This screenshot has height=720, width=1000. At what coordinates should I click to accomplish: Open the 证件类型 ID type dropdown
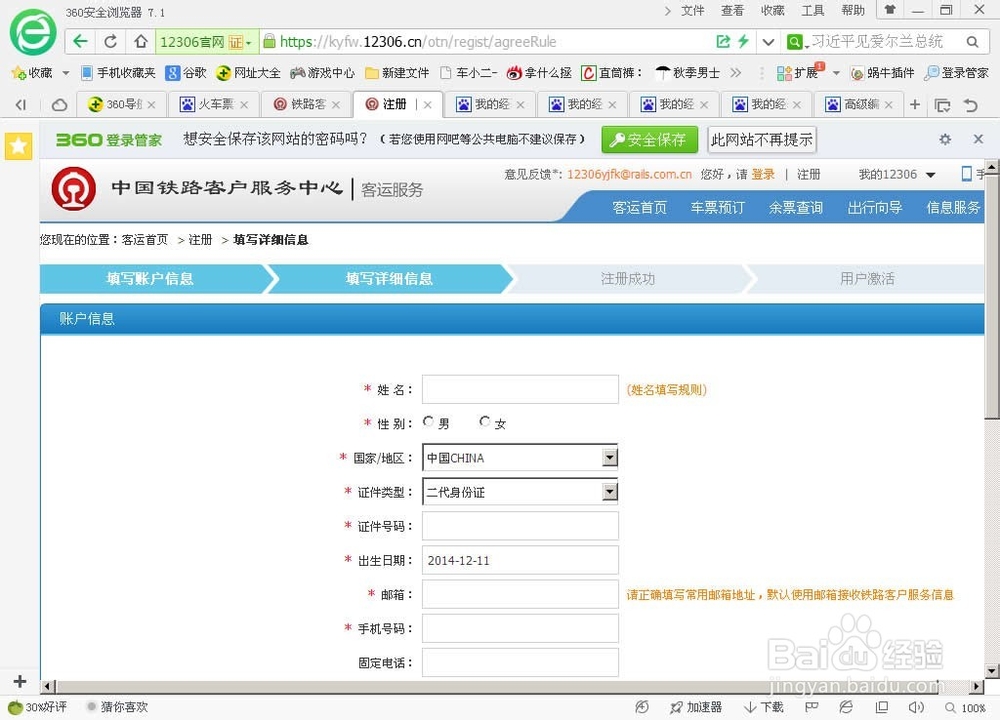(610, 491)
